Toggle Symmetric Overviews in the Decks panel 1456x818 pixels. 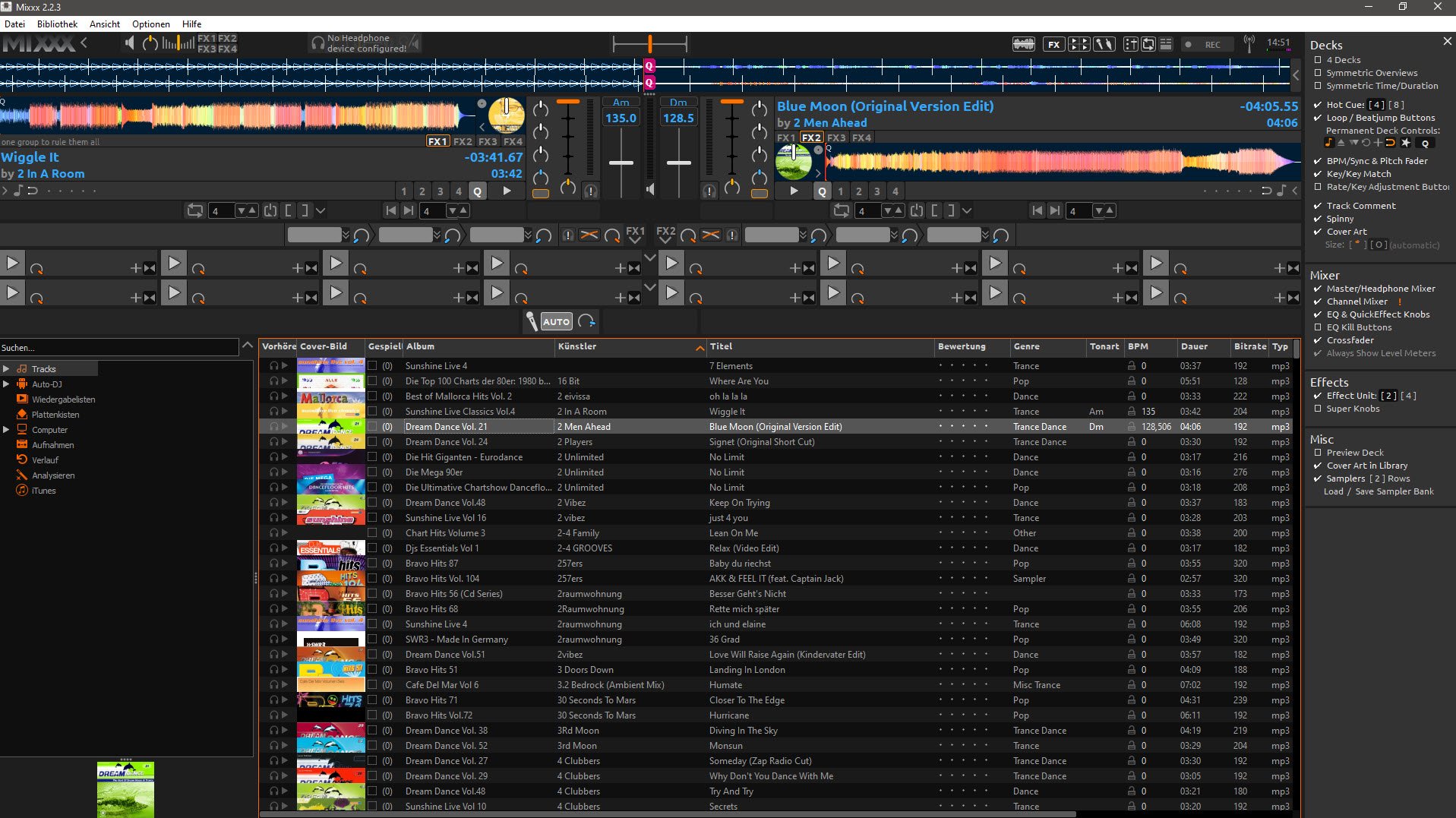click(1319, 73)
